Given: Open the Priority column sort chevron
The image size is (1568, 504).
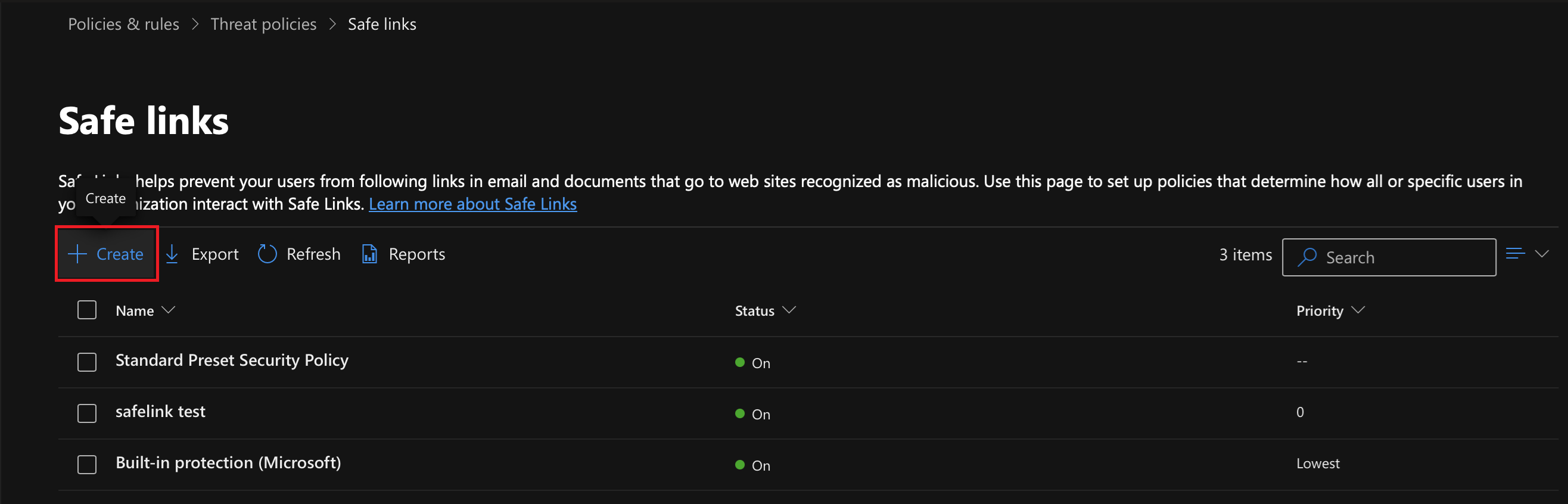Looking at the screenshot, I should [x=1358, y=310].
